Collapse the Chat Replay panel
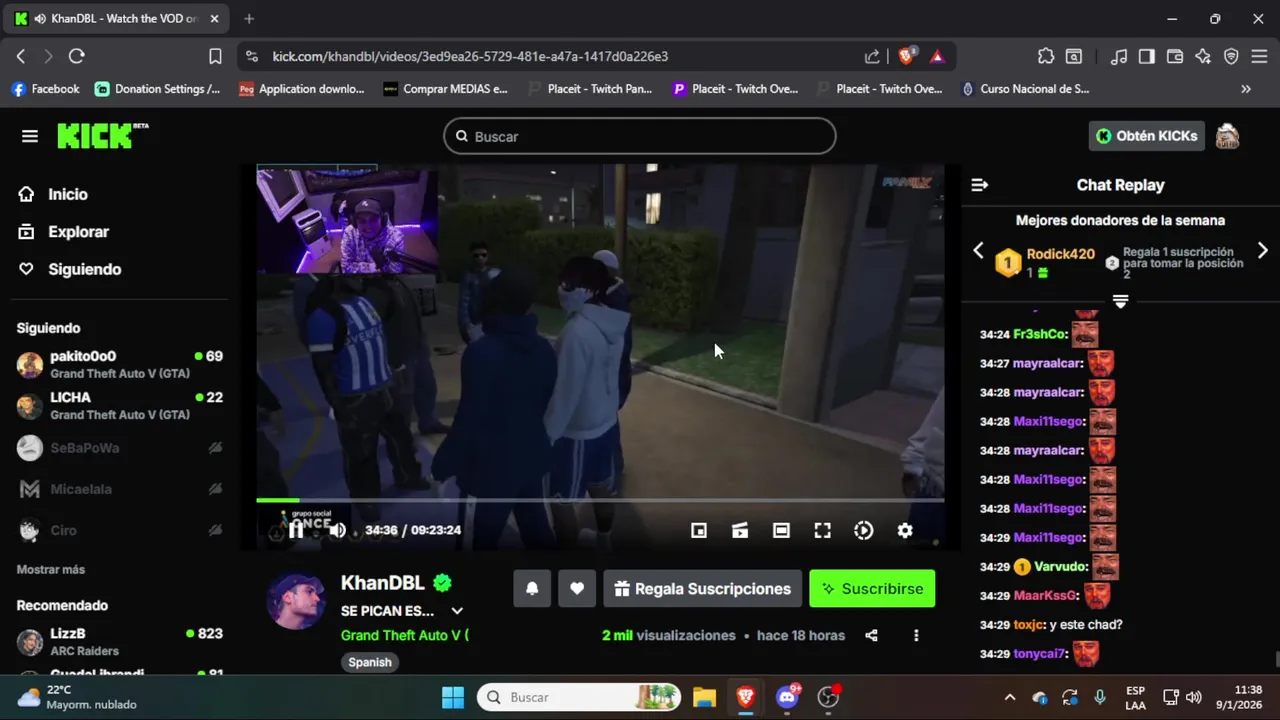Image resolution: width=1280 pixels, height=720 pixels. 980,185
